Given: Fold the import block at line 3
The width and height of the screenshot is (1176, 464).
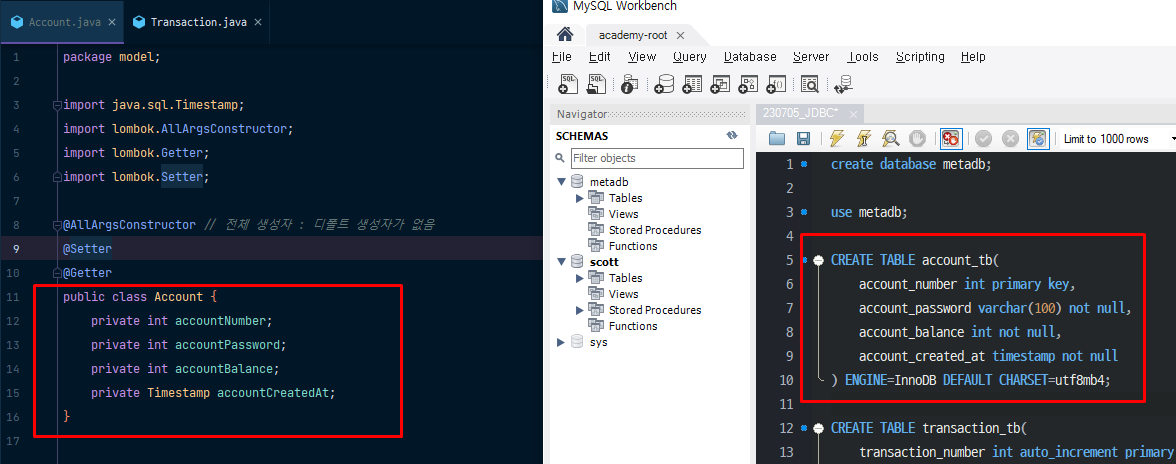Looking at the screenshot, I should tap(57, 105).
